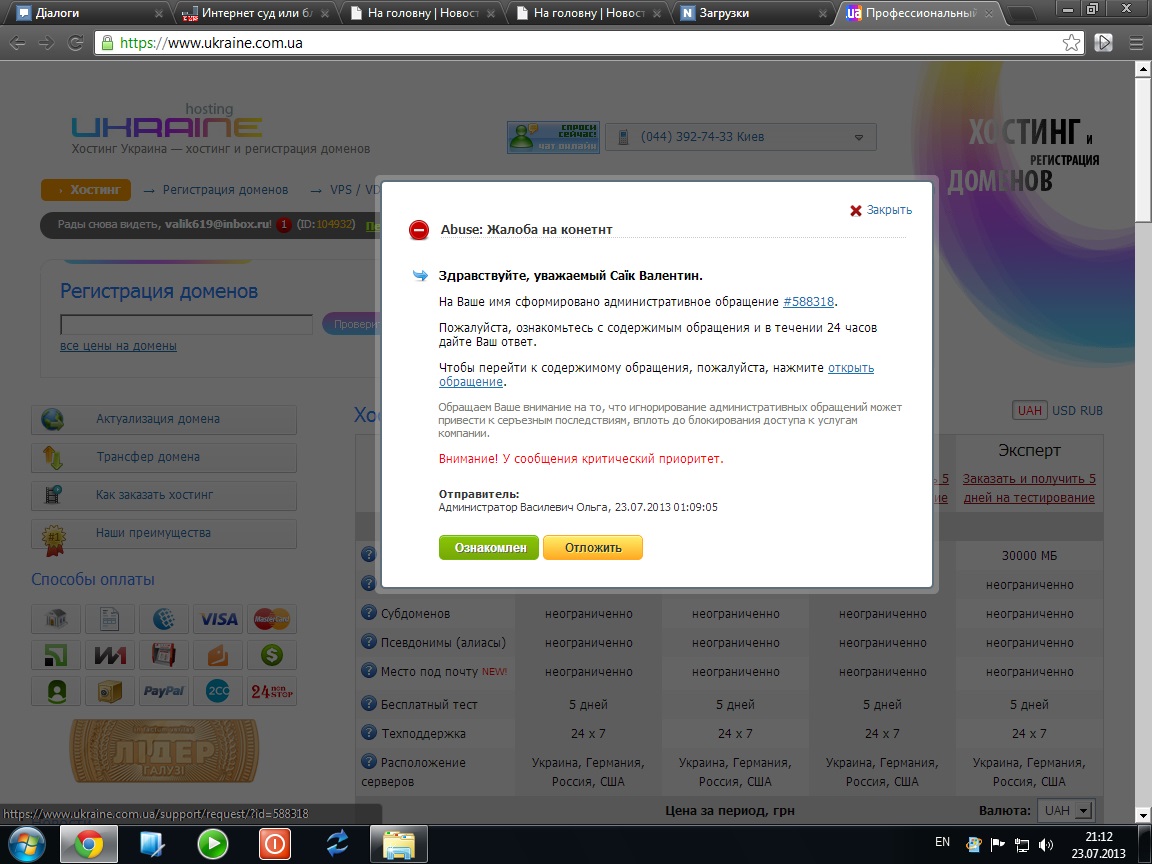Close the abuse dialog via Закрыть

tap(881, 210)
